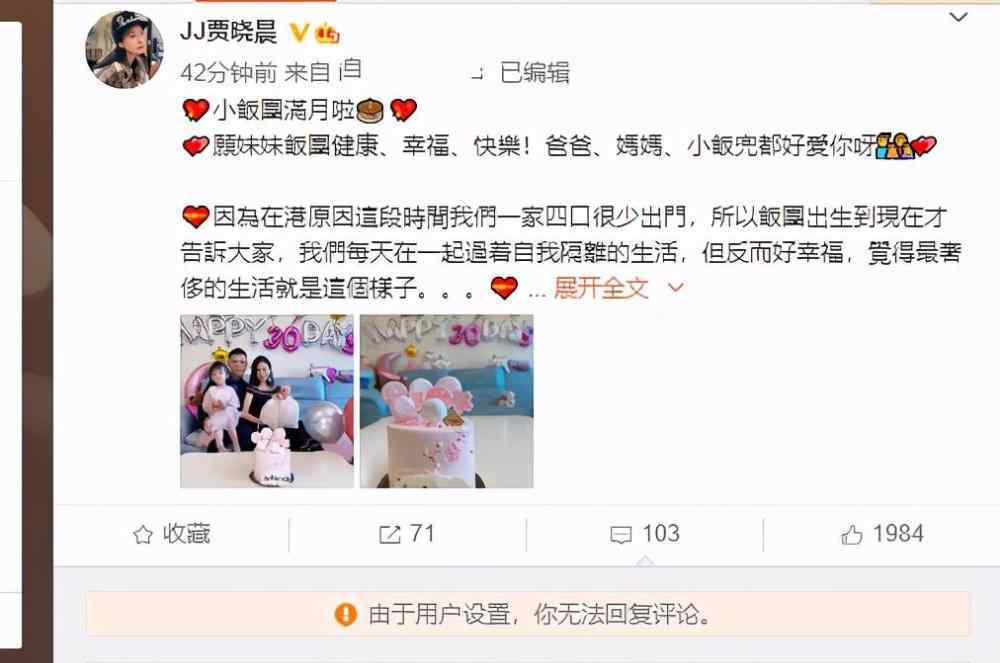Click the 收藏 star icon

(x=143, y=534)
